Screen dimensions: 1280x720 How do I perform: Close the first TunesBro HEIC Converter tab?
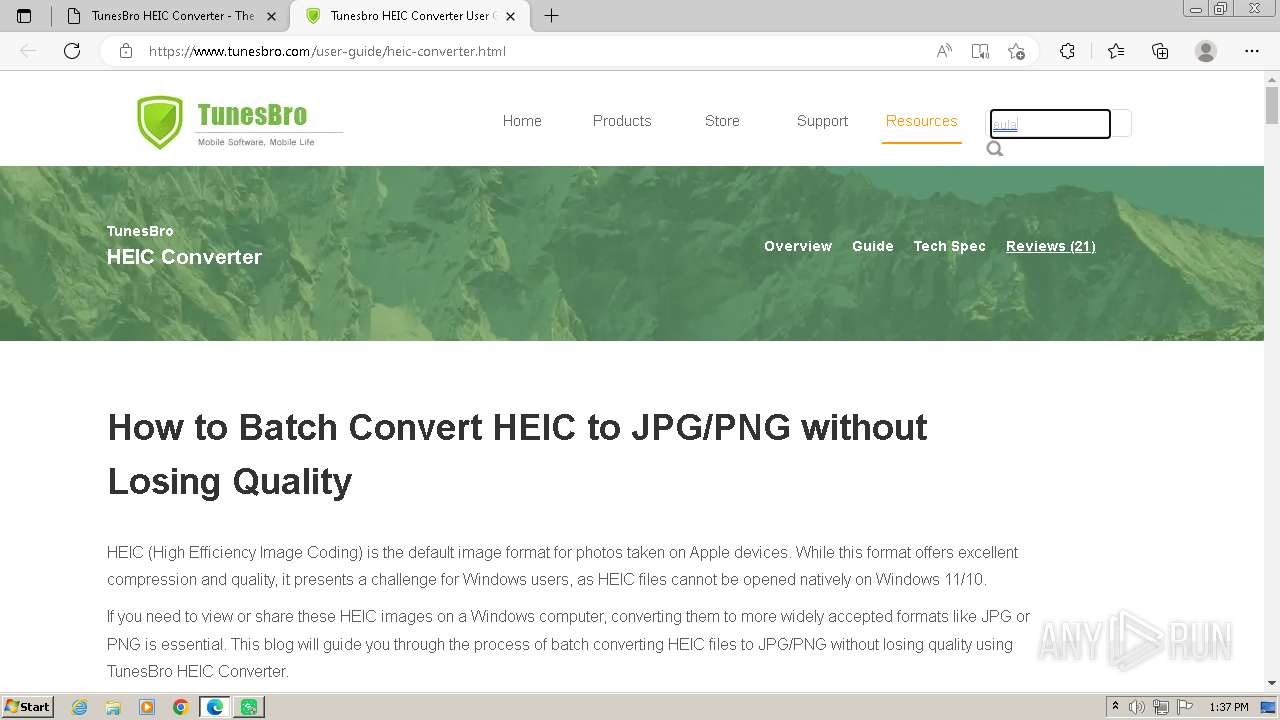click(x=271, y=16)
